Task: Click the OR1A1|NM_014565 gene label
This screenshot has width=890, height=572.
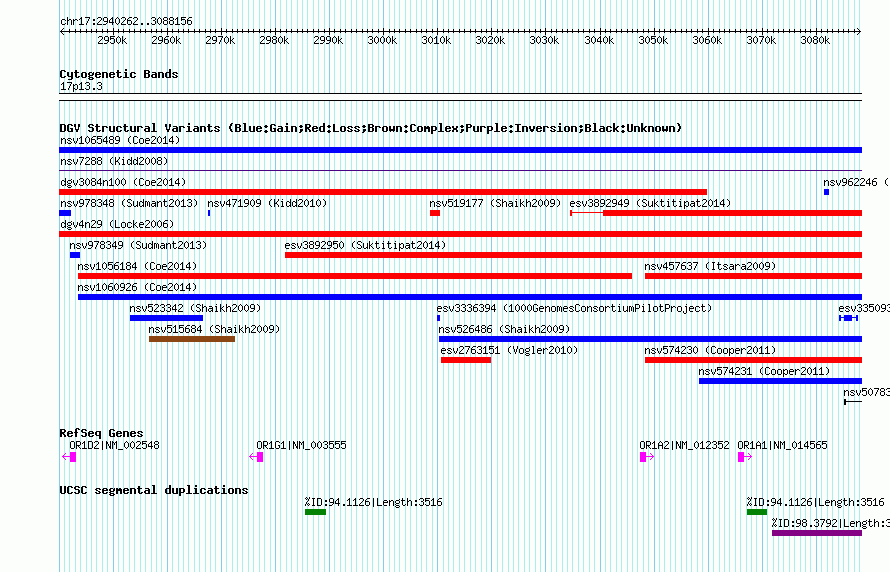Action: [782, 445]
